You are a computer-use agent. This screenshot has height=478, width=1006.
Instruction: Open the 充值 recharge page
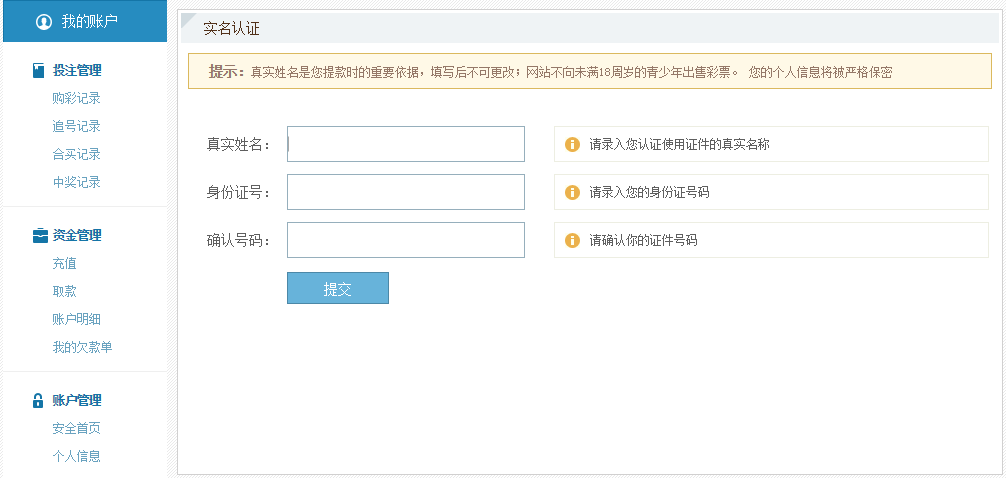pos(64,264)
